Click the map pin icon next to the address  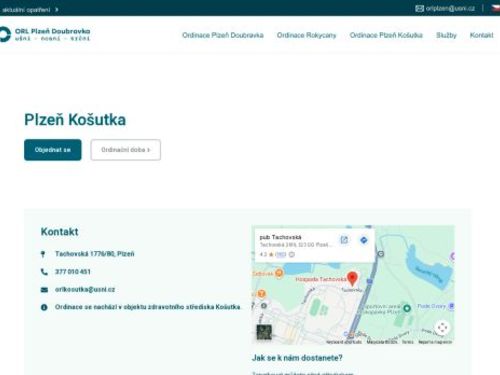(x=43, y=254)
